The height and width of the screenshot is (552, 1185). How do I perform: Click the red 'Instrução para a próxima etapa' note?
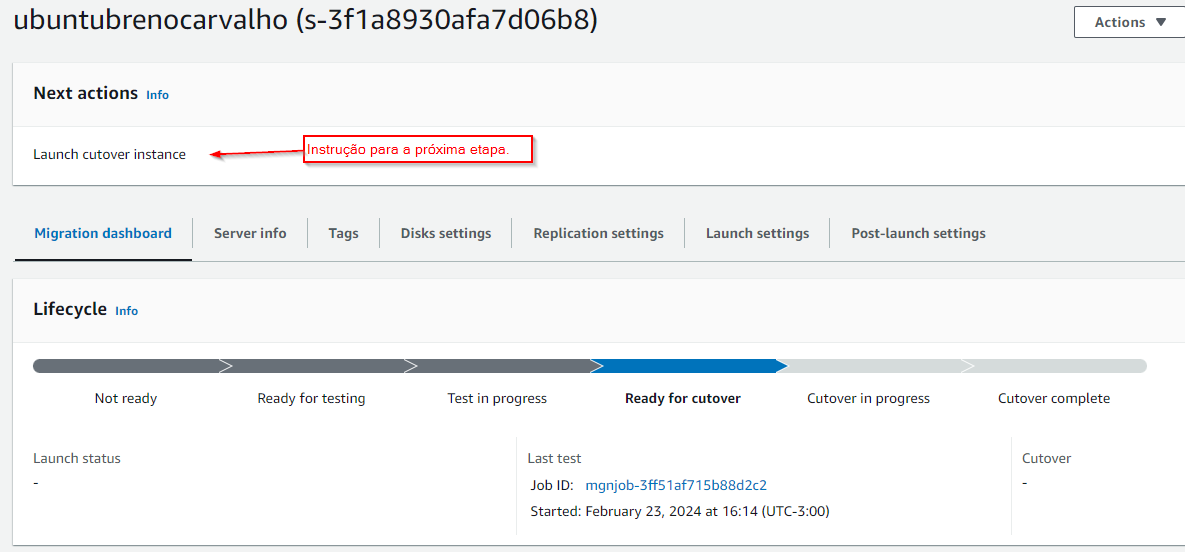point(418,150)
